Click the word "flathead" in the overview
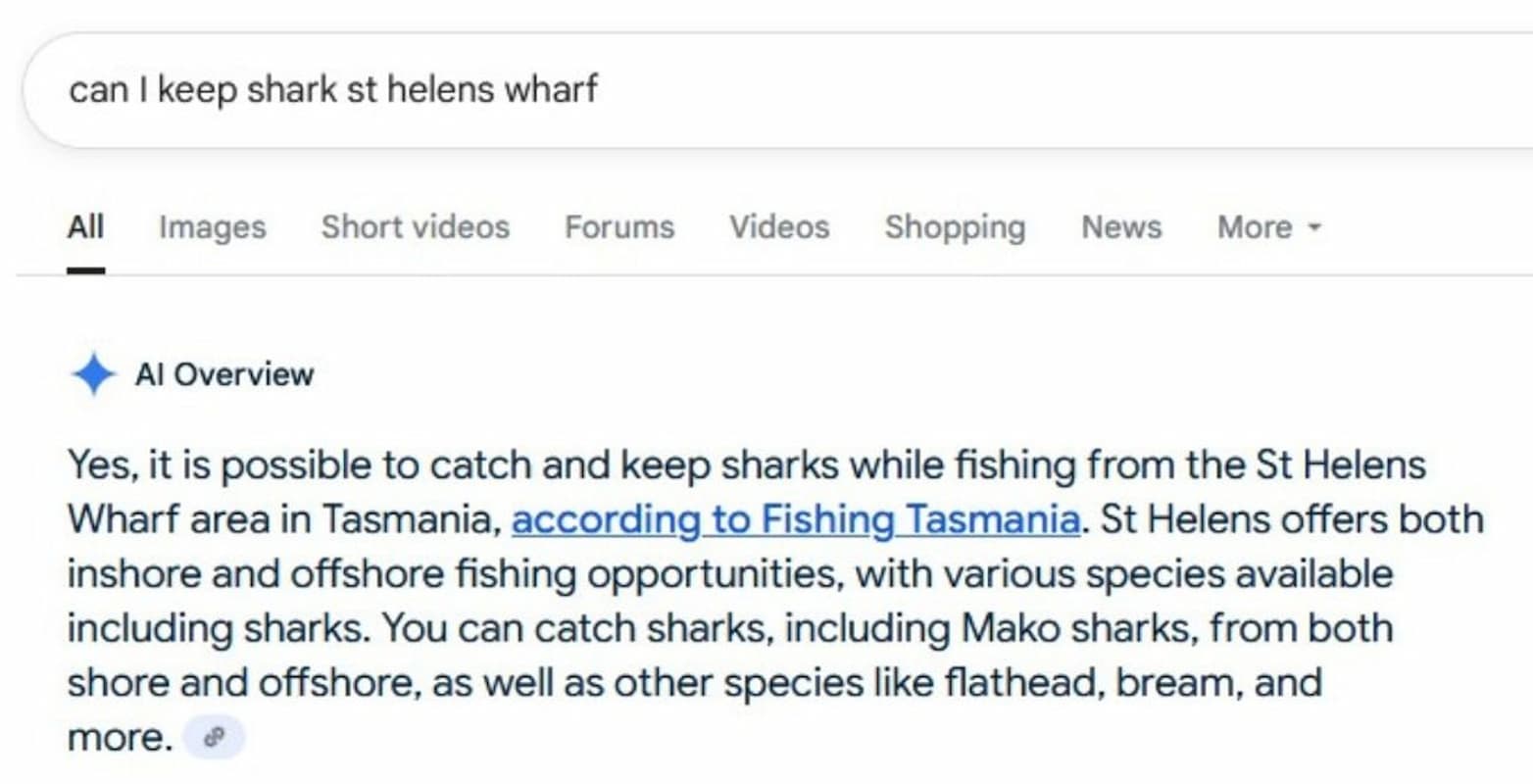This screenshot has width=1533, height=784. point(1020,682)
